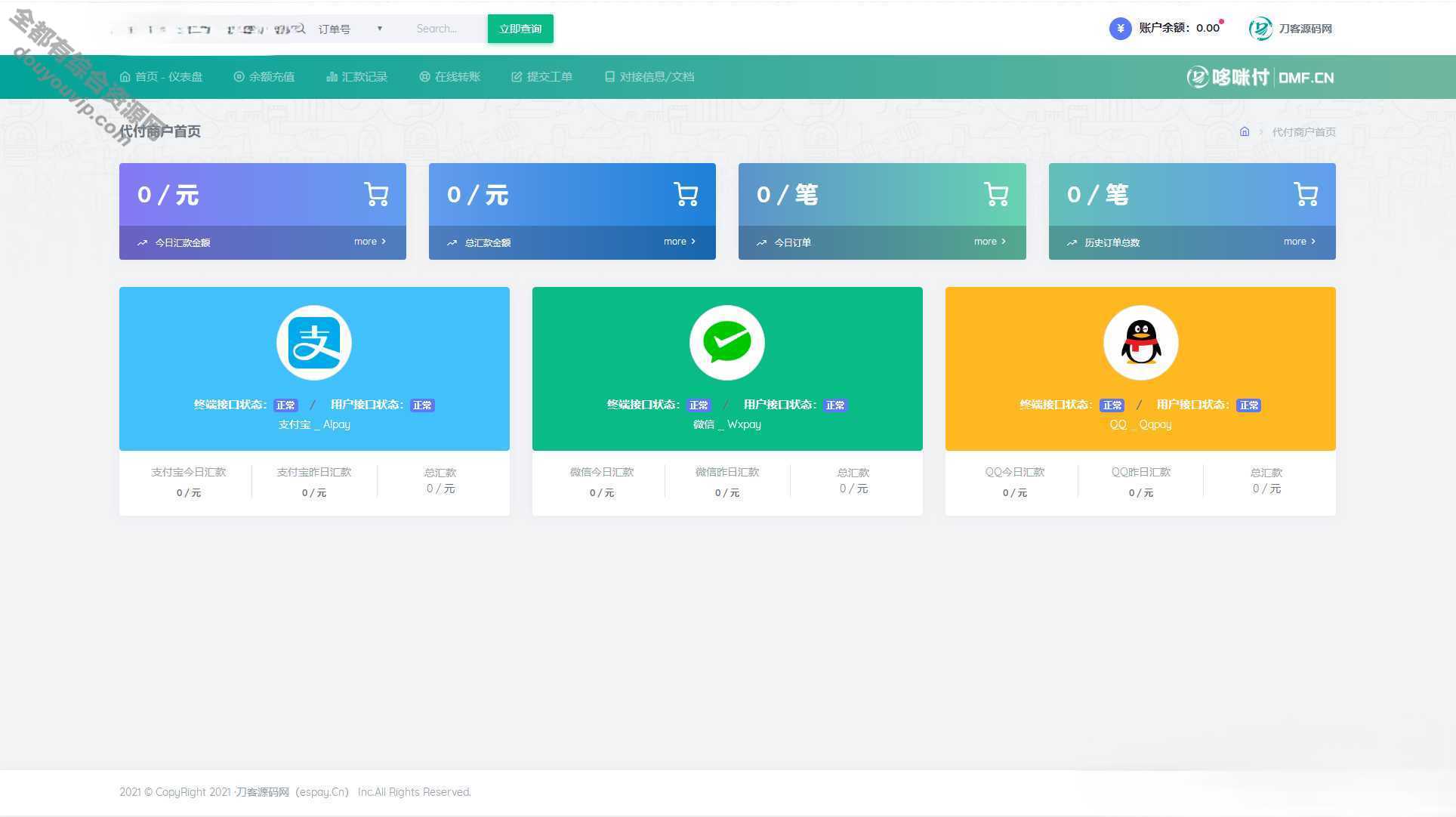Image resolution: width=1456 pixels, height=817 pixels.
Task: Click the 刀客源码网 user avatar icon
Action: [x=1260, y=29]
